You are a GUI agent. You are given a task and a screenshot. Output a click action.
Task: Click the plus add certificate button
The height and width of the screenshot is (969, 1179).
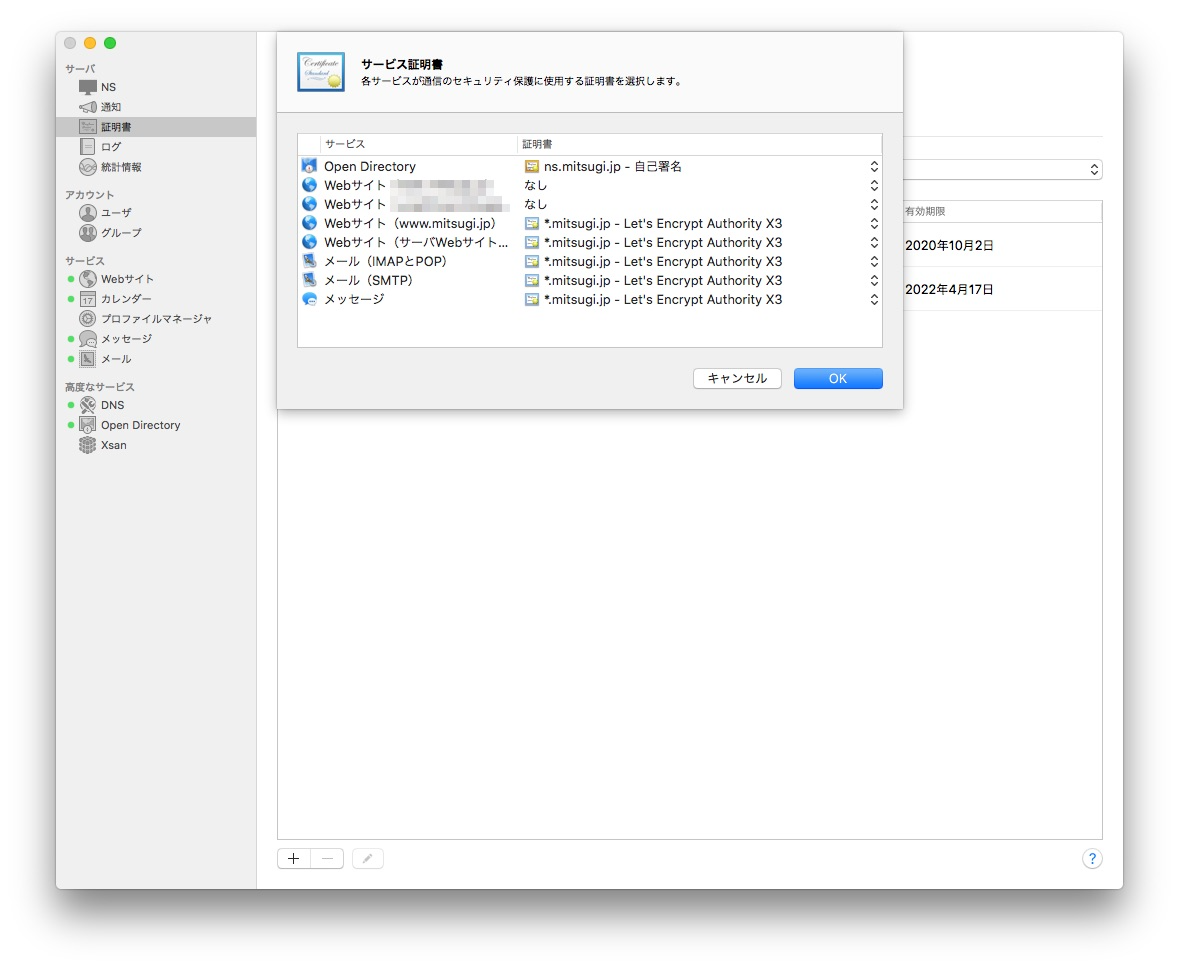(x=294, y=859)
